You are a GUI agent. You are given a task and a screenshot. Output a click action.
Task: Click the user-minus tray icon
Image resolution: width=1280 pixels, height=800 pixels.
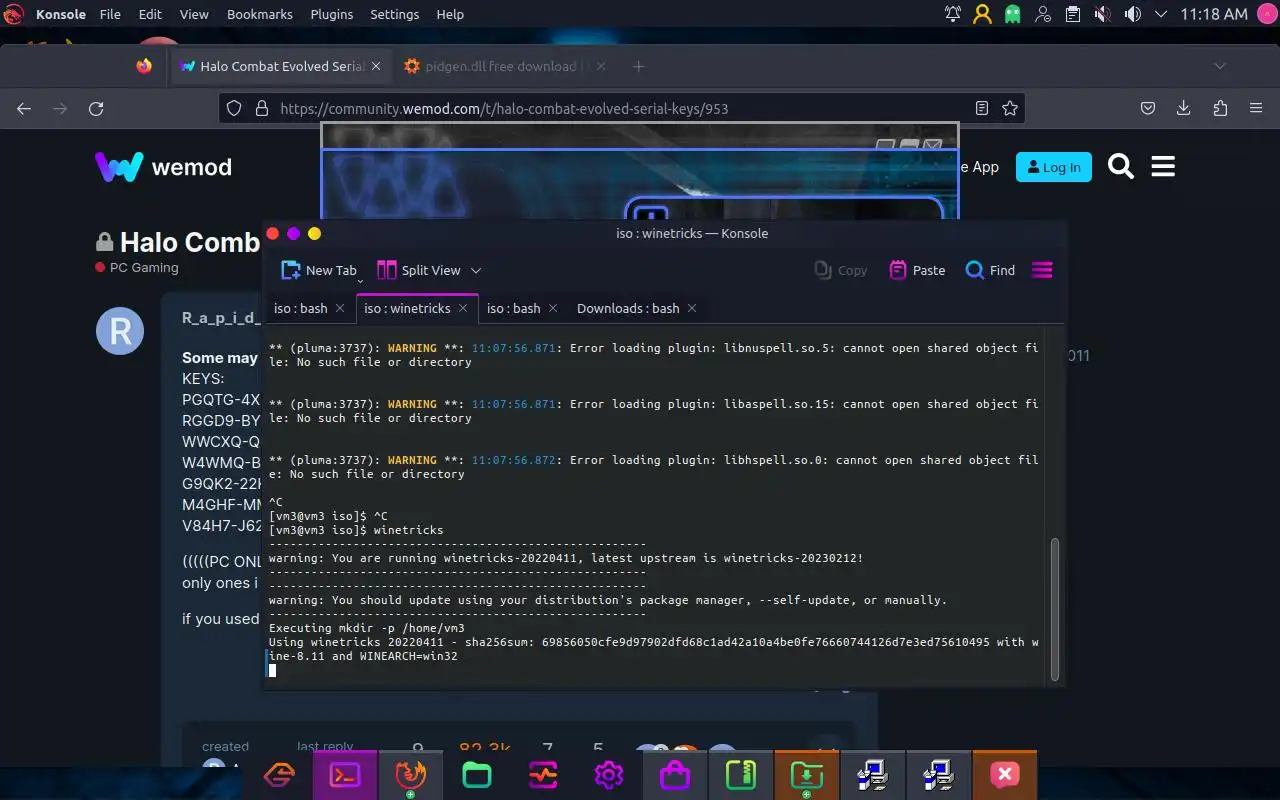[1043, 14]
